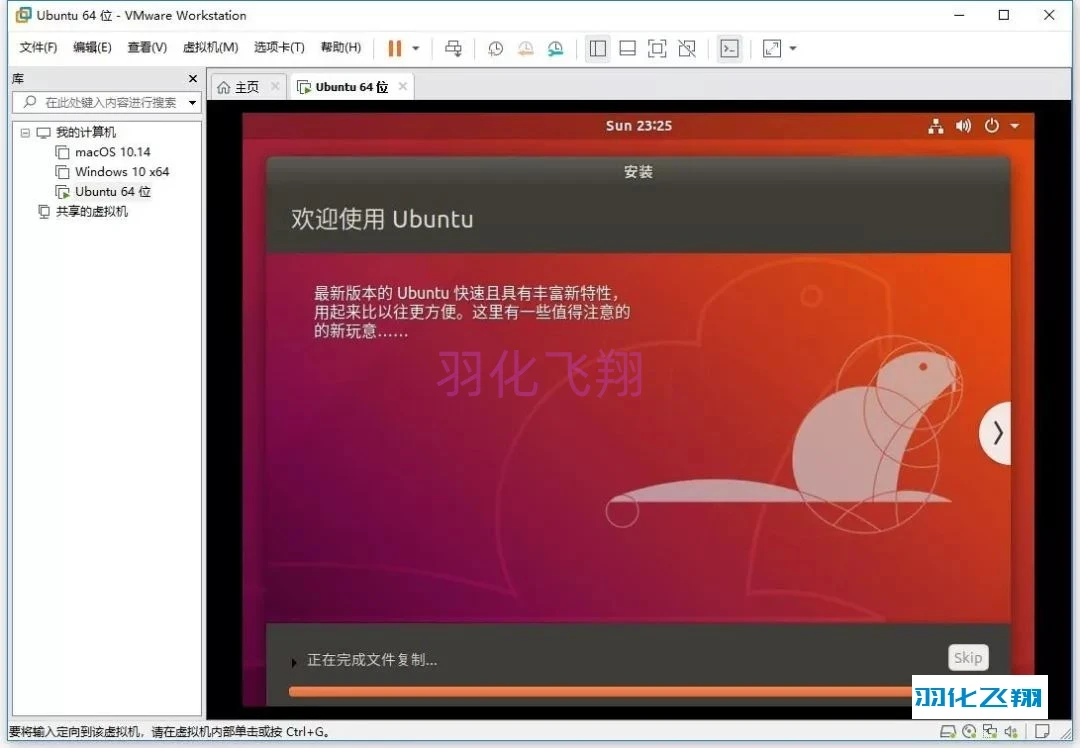Take a snapshot of this virtual machine
The image size is (1080, 748).
coord(495,48)
